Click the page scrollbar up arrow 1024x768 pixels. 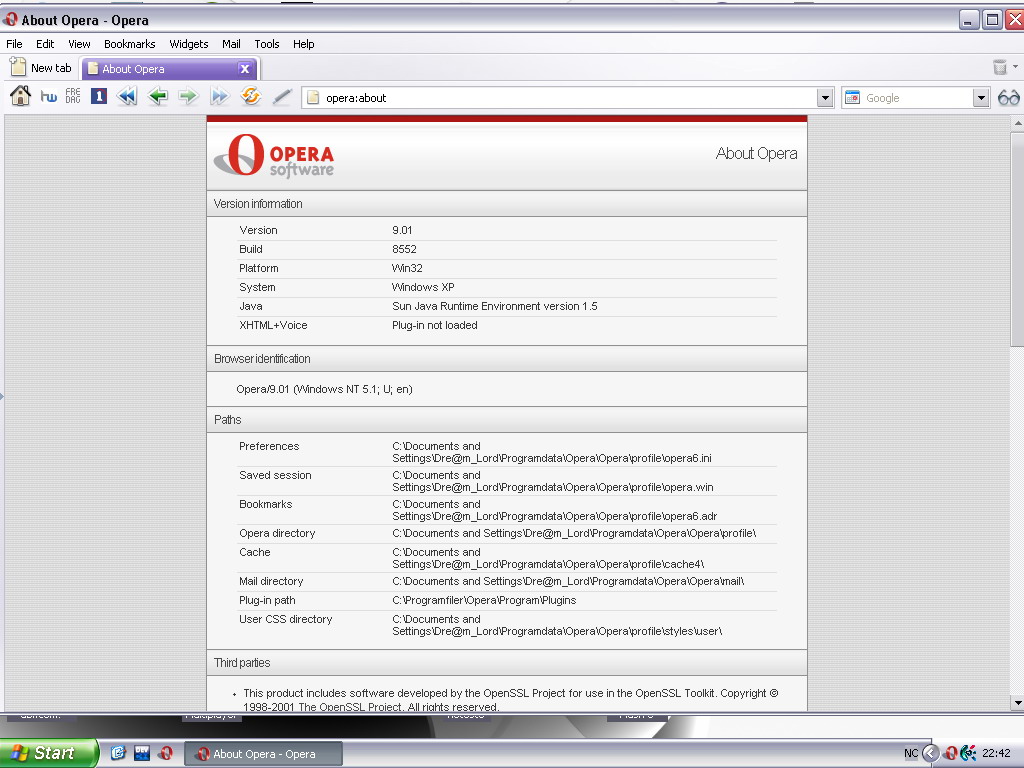pos(1017,123)
